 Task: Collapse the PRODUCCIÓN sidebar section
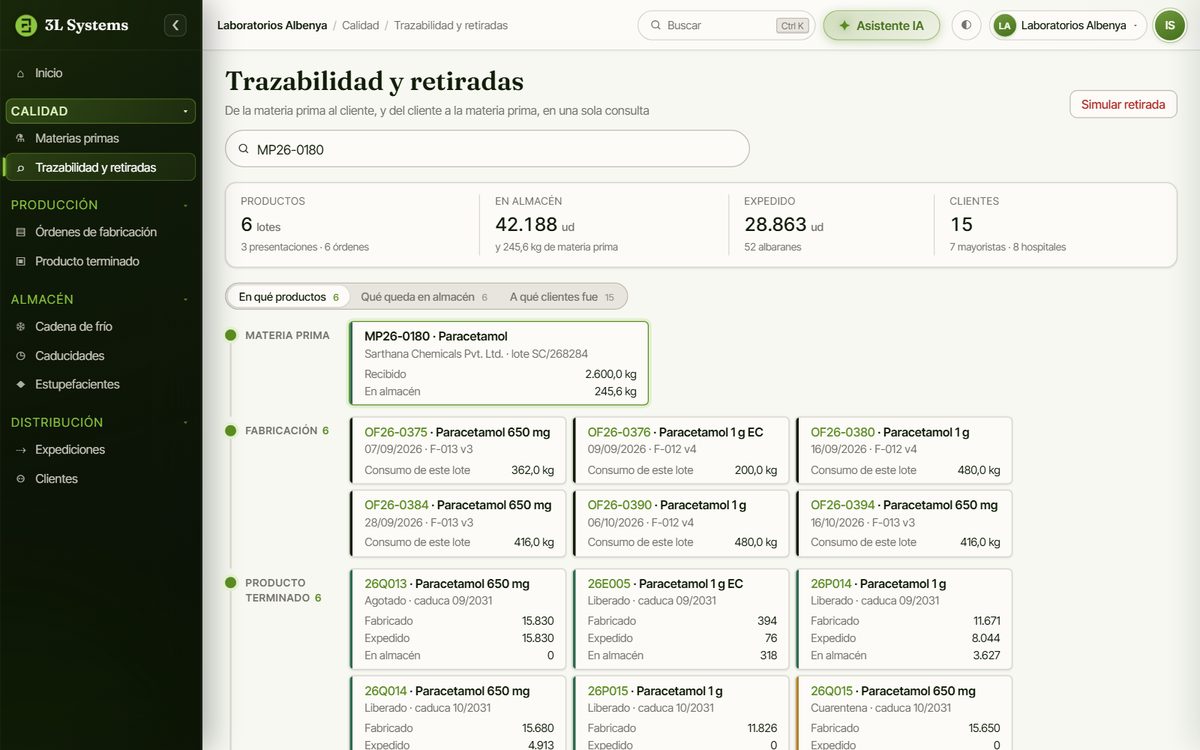click(x=100, y=205)
